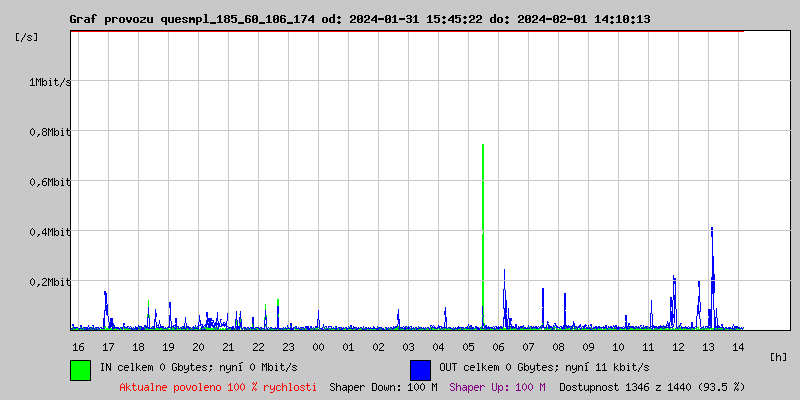
Task: Click the 0,6Mbit y-axis label
Action: point(50,182)
